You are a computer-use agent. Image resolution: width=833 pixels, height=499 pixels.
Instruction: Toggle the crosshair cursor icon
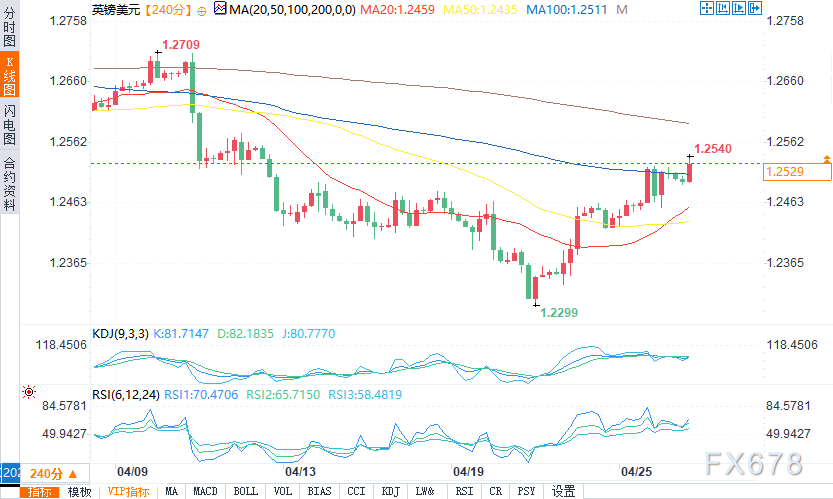pyautogui.click(x=707, y=8)
